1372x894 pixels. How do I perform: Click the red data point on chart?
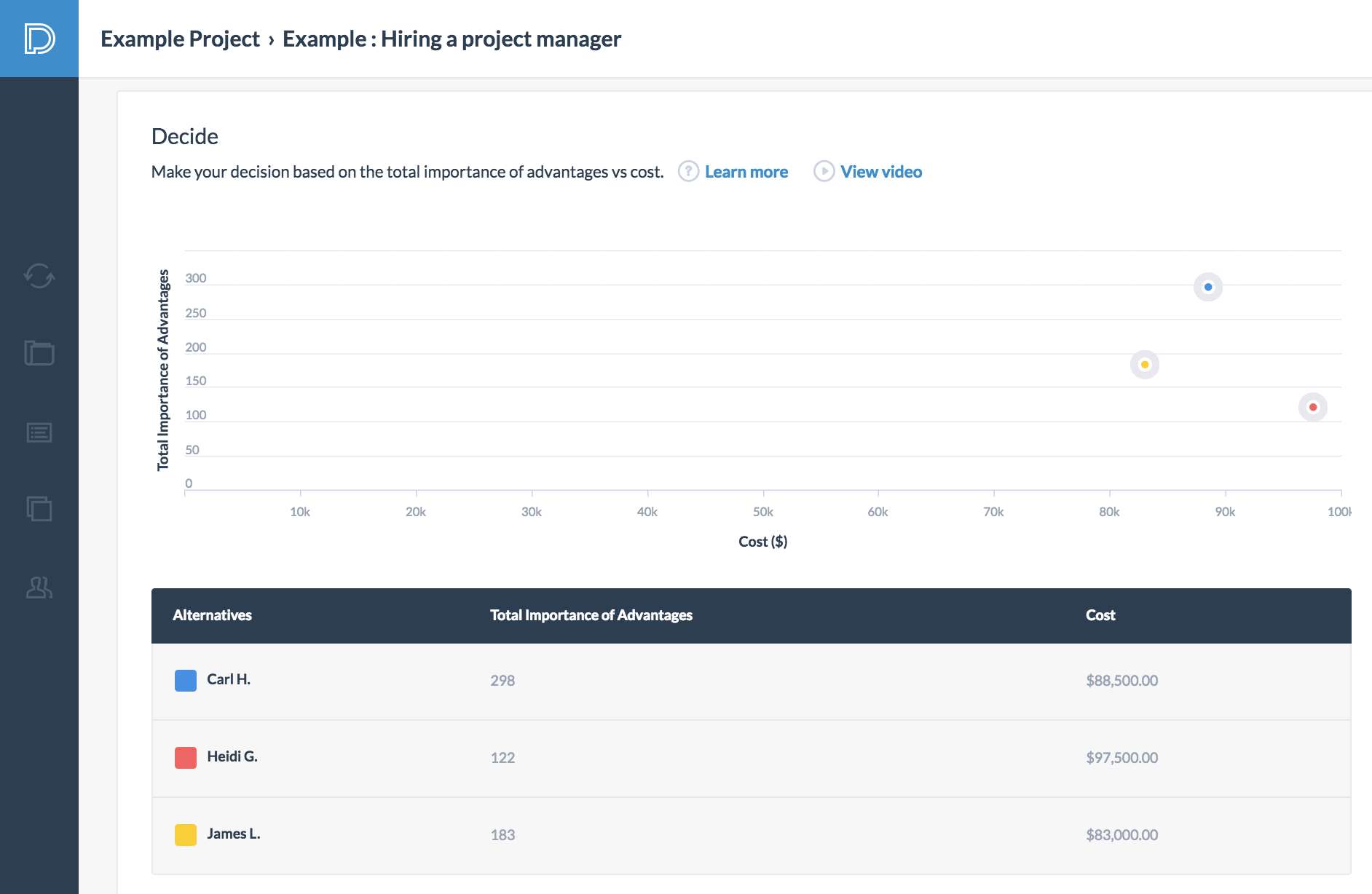(x=1313, y=407)
